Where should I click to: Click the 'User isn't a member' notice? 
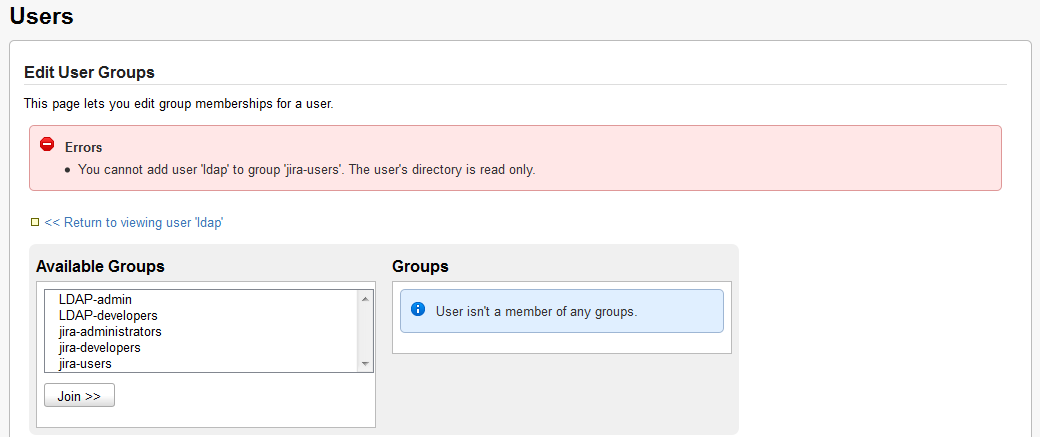point(536,311)
